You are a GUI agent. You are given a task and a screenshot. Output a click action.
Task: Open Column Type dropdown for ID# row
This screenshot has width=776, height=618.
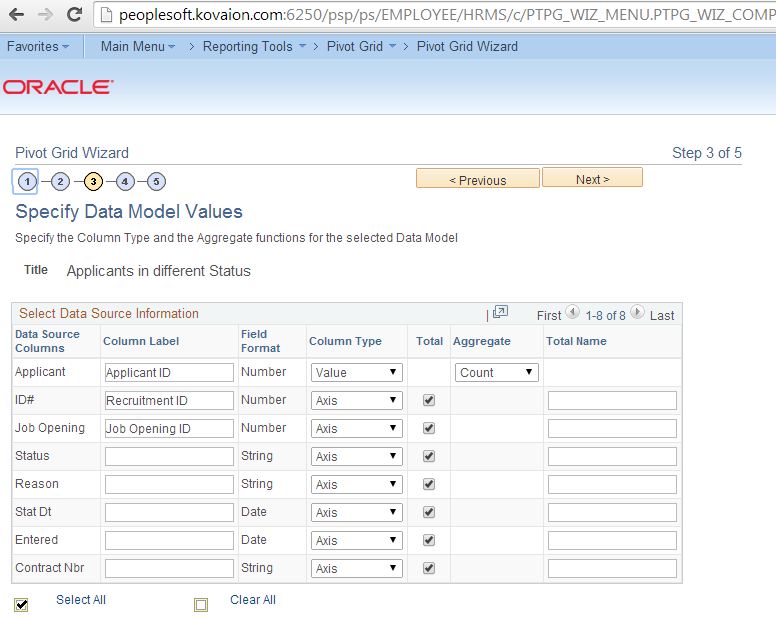click(356, 401)
